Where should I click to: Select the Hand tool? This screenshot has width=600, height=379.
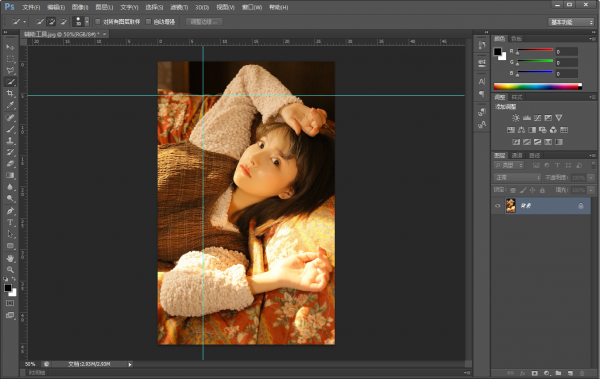click(x=10, y=258)
